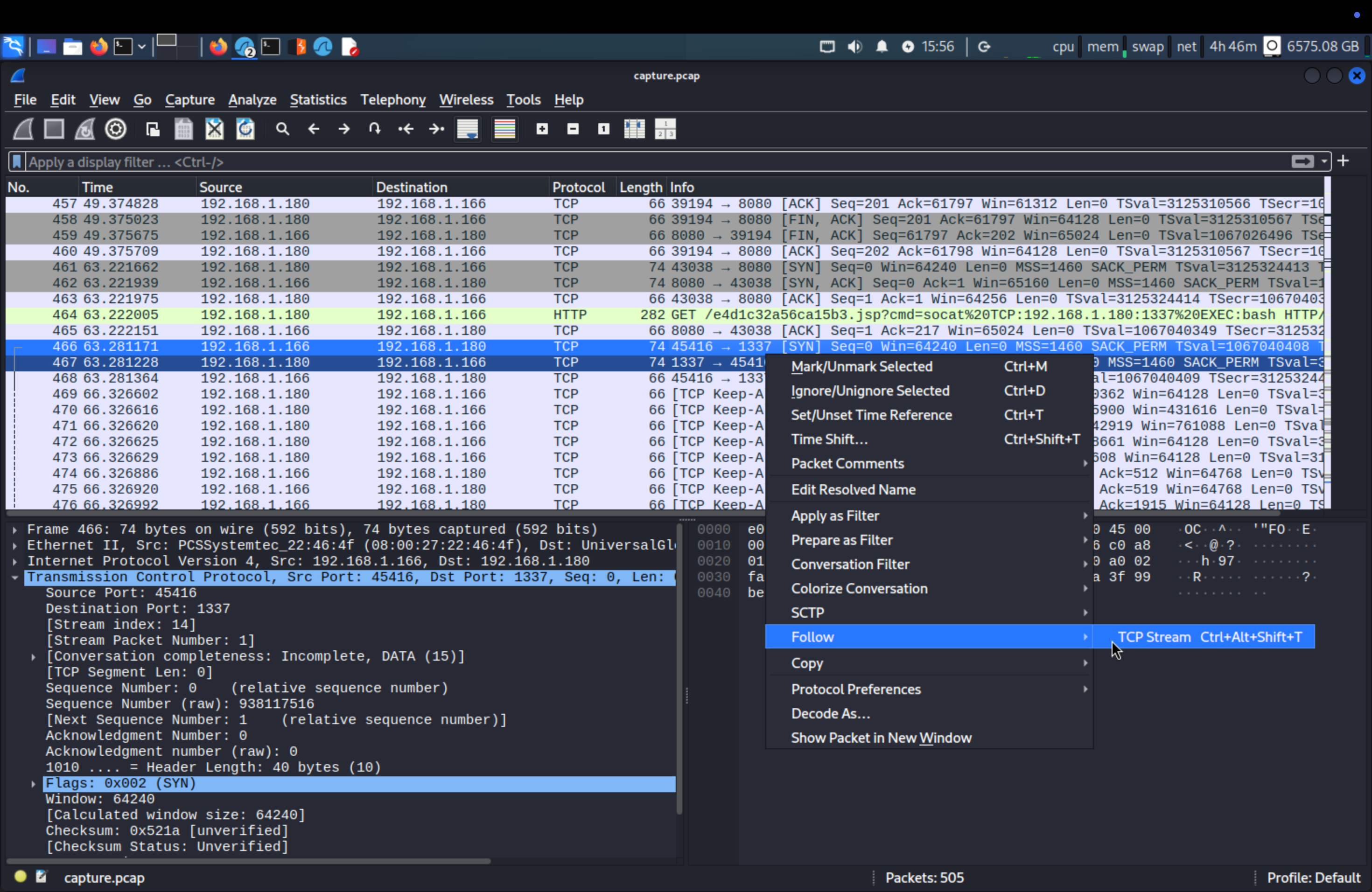Collapse Transmission Control Protocol node
This screenshot has height=892, width=1372.
(x=14, y=578)
